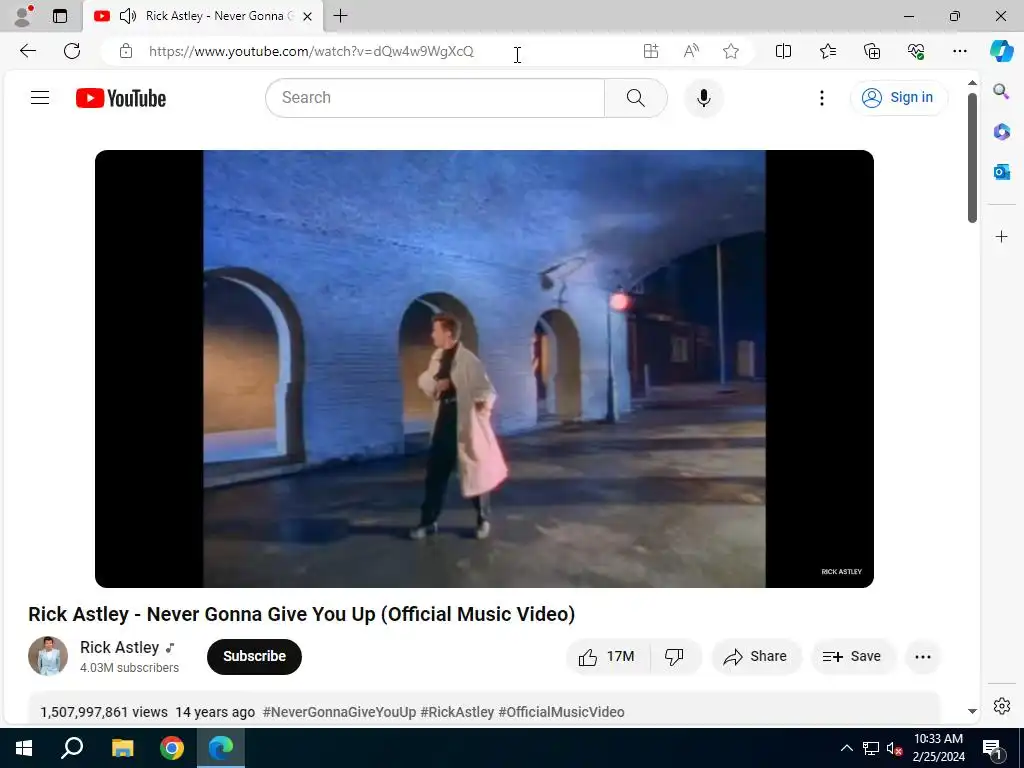
Task: Click the page scrollbar down arrow
Action: coord(972,711)
